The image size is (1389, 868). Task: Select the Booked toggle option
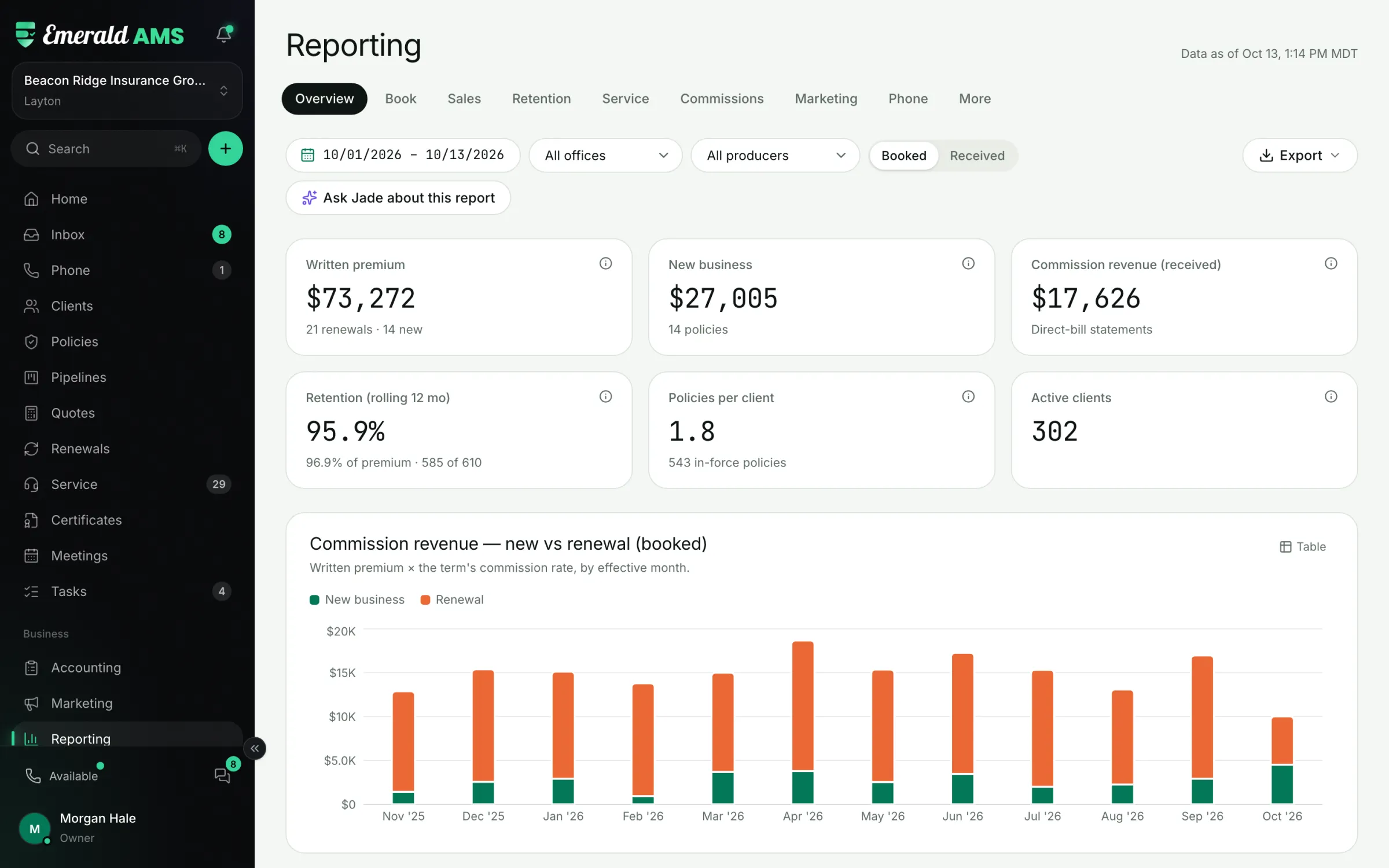(903, 156)
